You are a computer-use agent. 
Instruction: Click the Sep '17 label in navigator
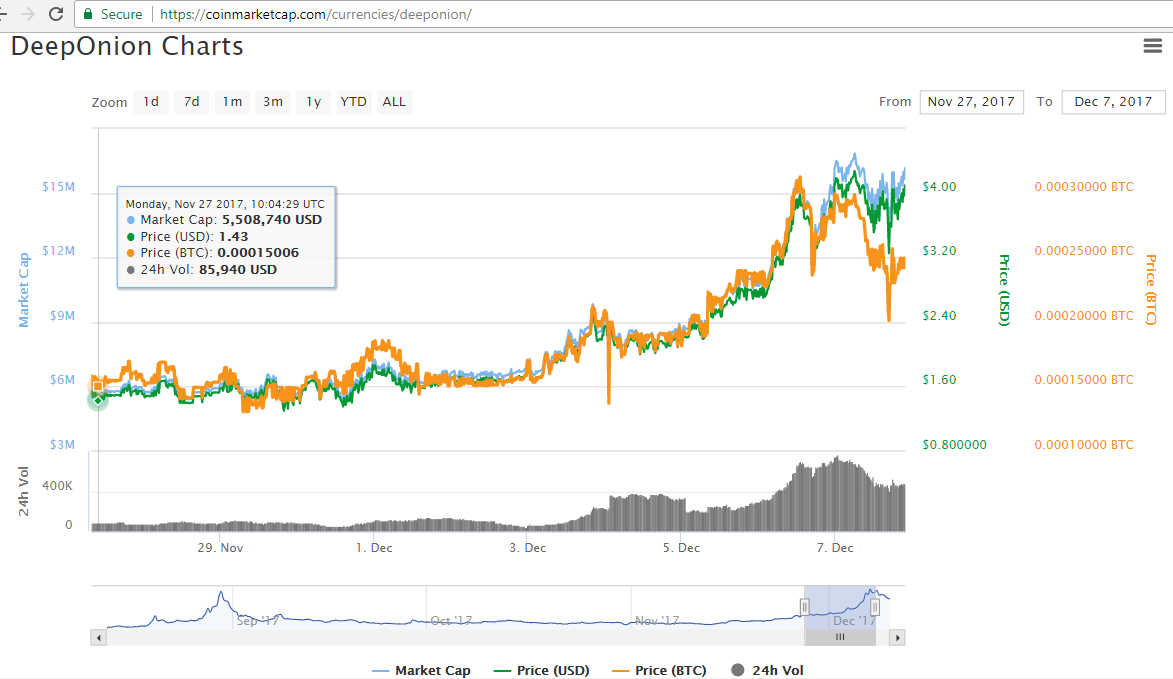click(257, 621)
